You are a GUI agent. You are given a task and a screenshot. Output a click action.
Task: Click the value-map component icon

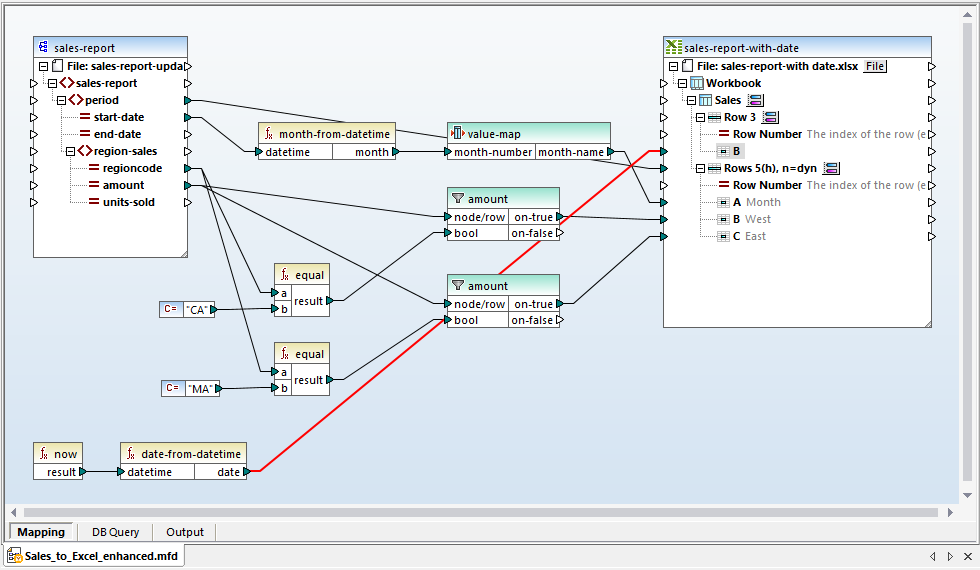pyautogui.click(x=458, y=134)
